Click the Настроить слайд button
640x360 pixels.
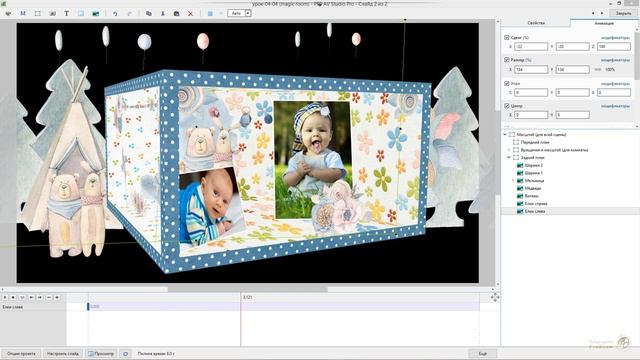(x=63, y=353)
